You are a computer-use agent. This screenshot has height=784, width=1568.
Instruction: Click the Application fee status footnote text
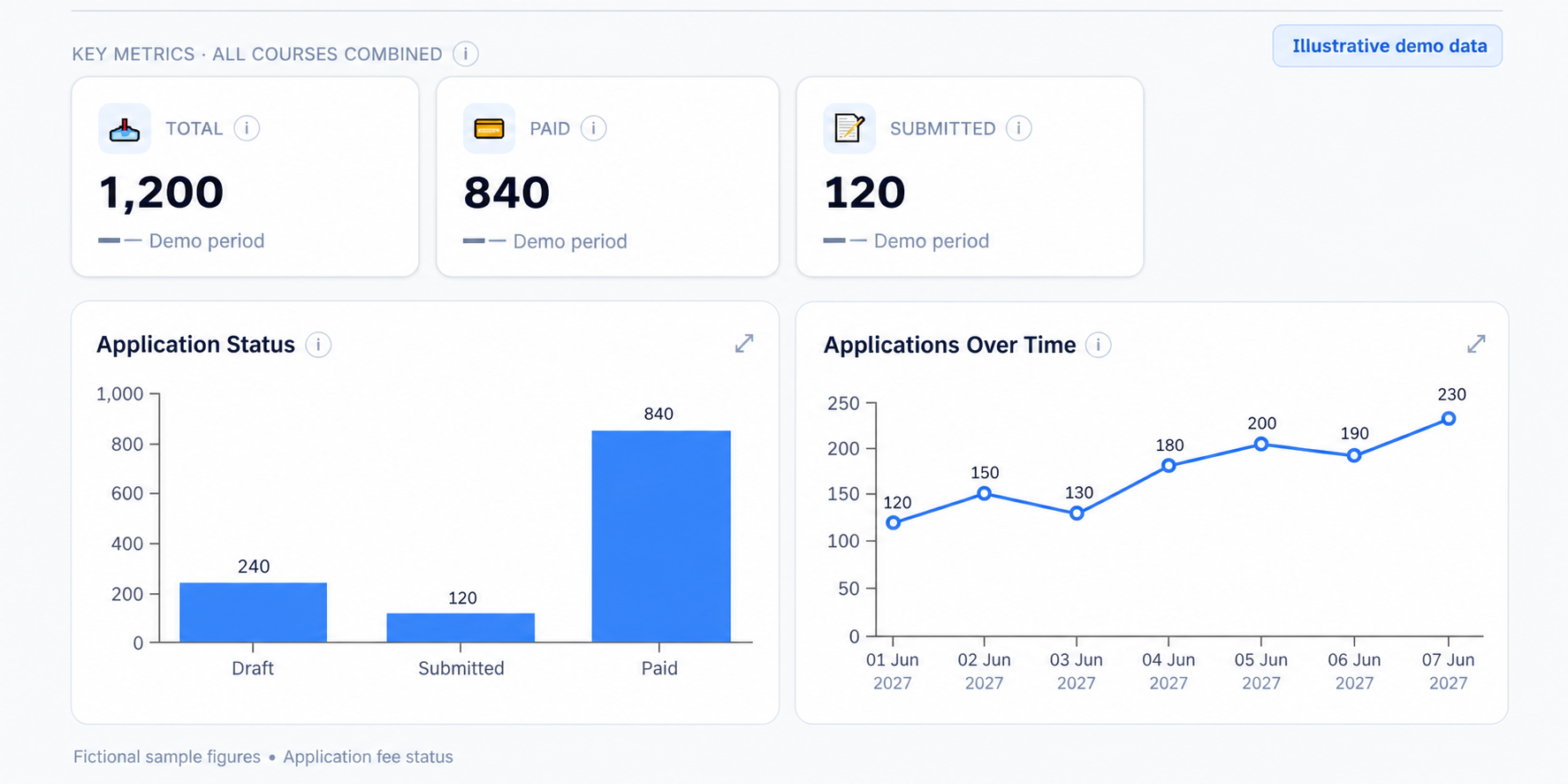click(x=368, y=757)
